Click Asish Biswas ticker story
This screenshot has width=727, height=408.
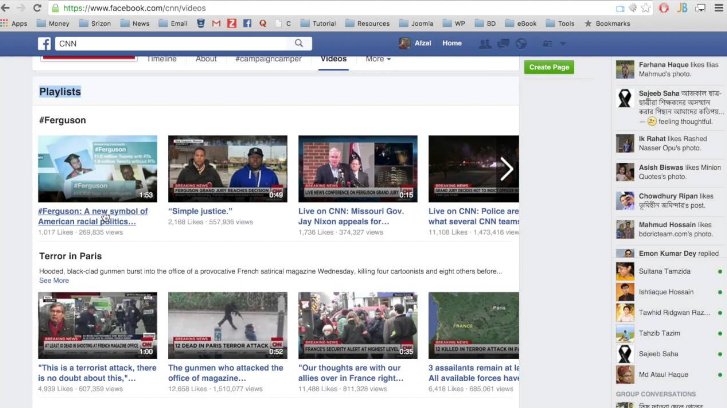[669, 172]
